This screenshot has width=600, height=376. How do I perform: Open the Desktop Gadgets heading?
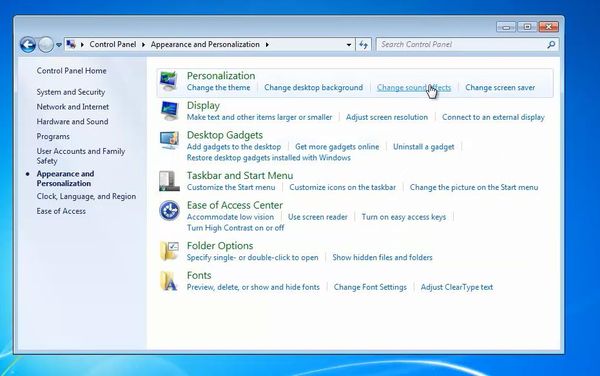[x=225, y=135]
